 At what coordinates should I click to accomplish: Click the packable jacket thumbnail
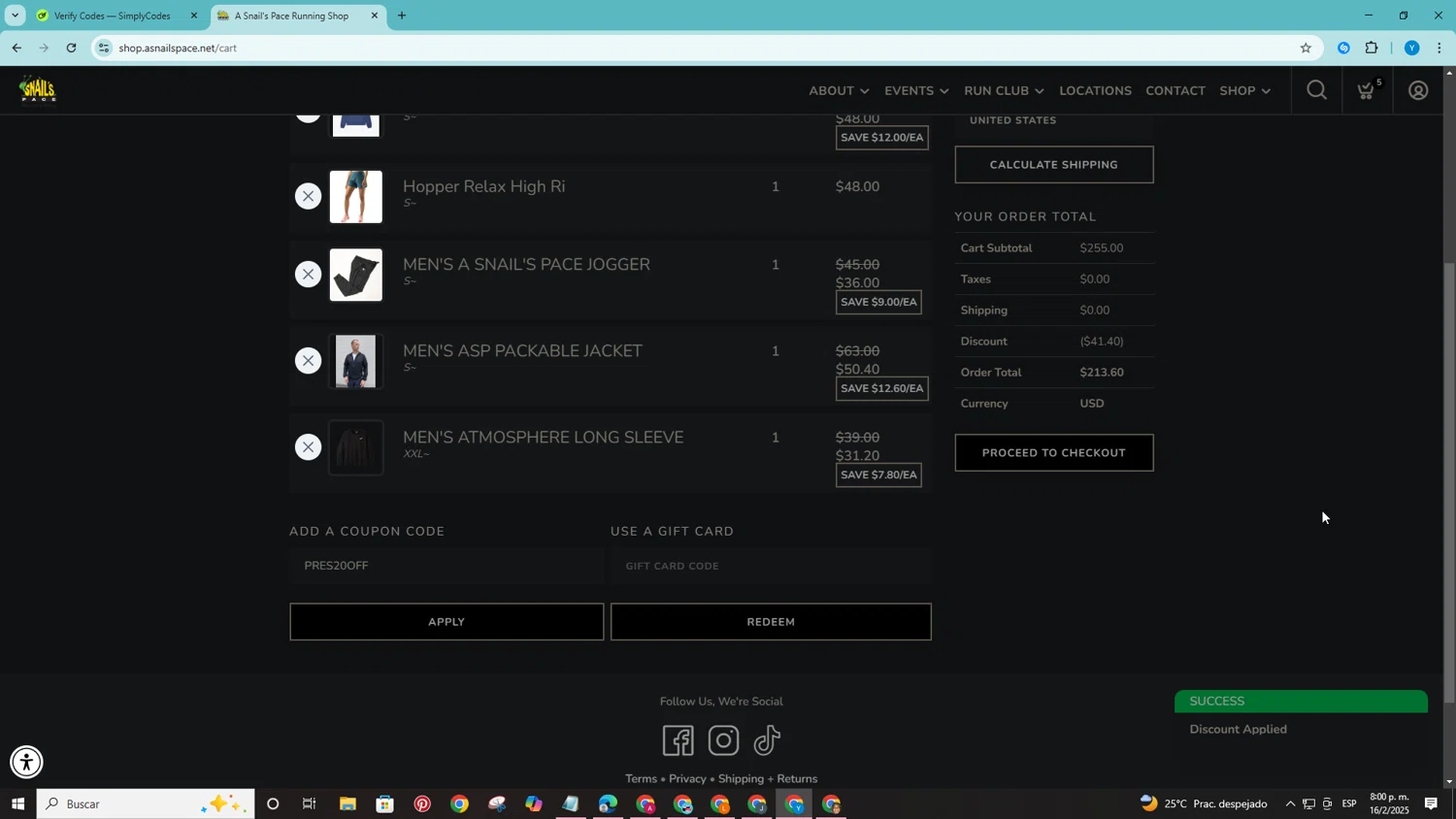pos(356,361)
